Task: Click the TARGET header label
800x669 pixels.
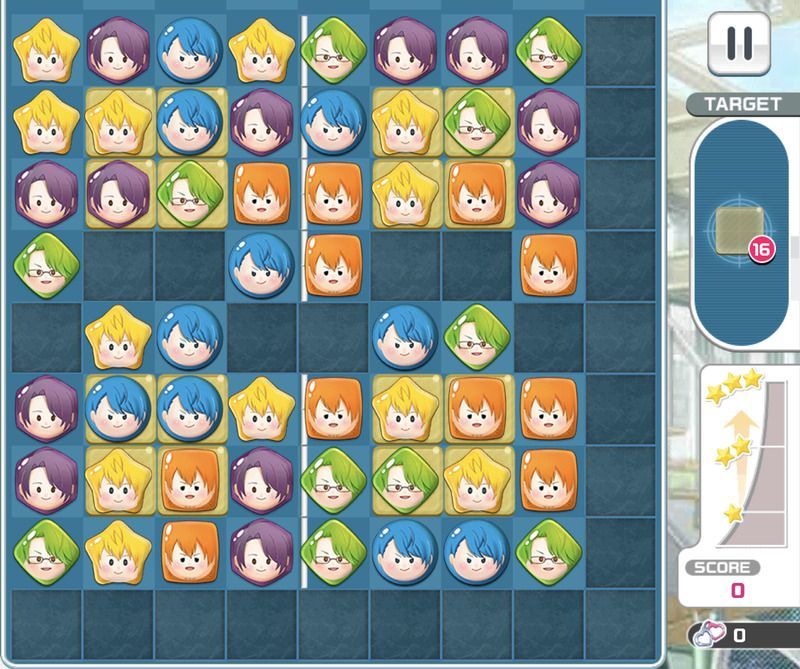Action: (x=743, y=104)
